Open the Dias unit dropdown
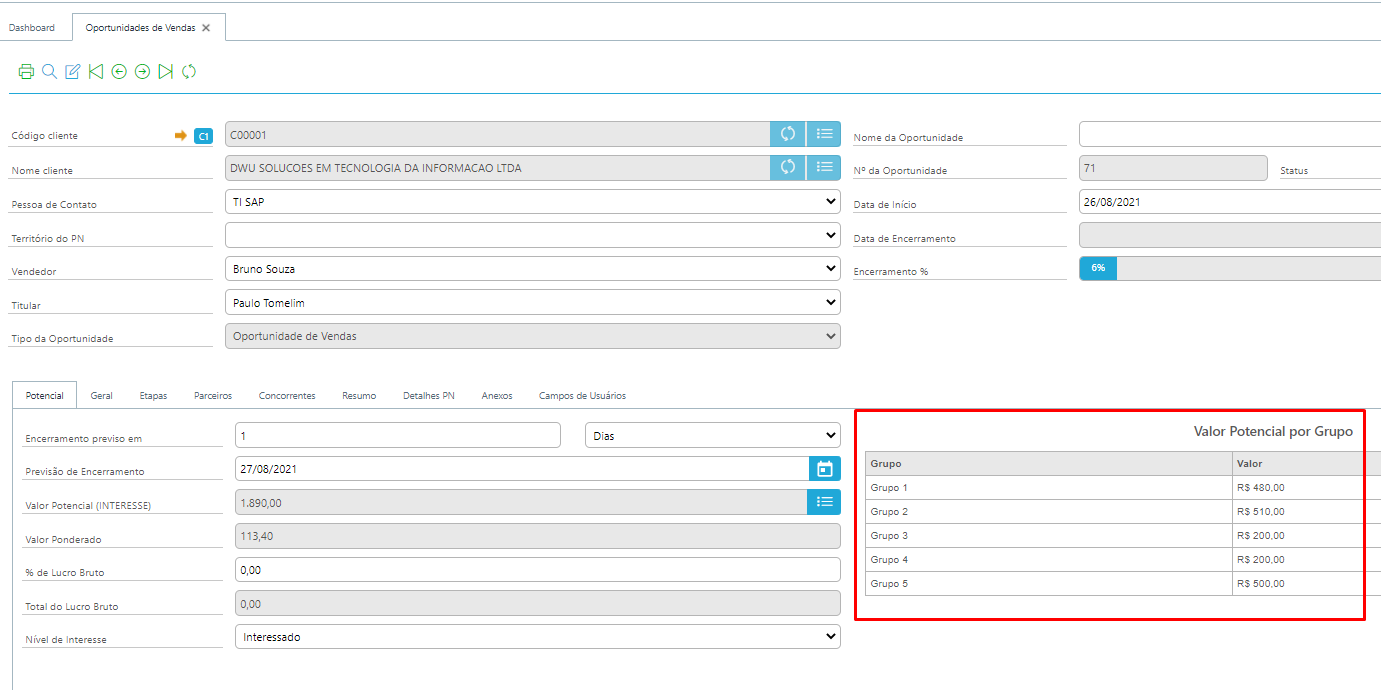Viewport: 1381px width, 690px height. 713,436
